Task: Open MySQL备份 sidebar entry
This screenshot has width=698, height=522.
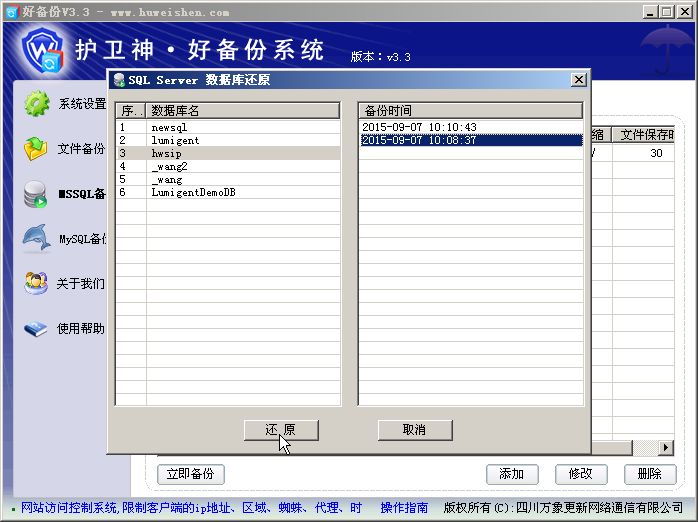Action: (83, 239)
